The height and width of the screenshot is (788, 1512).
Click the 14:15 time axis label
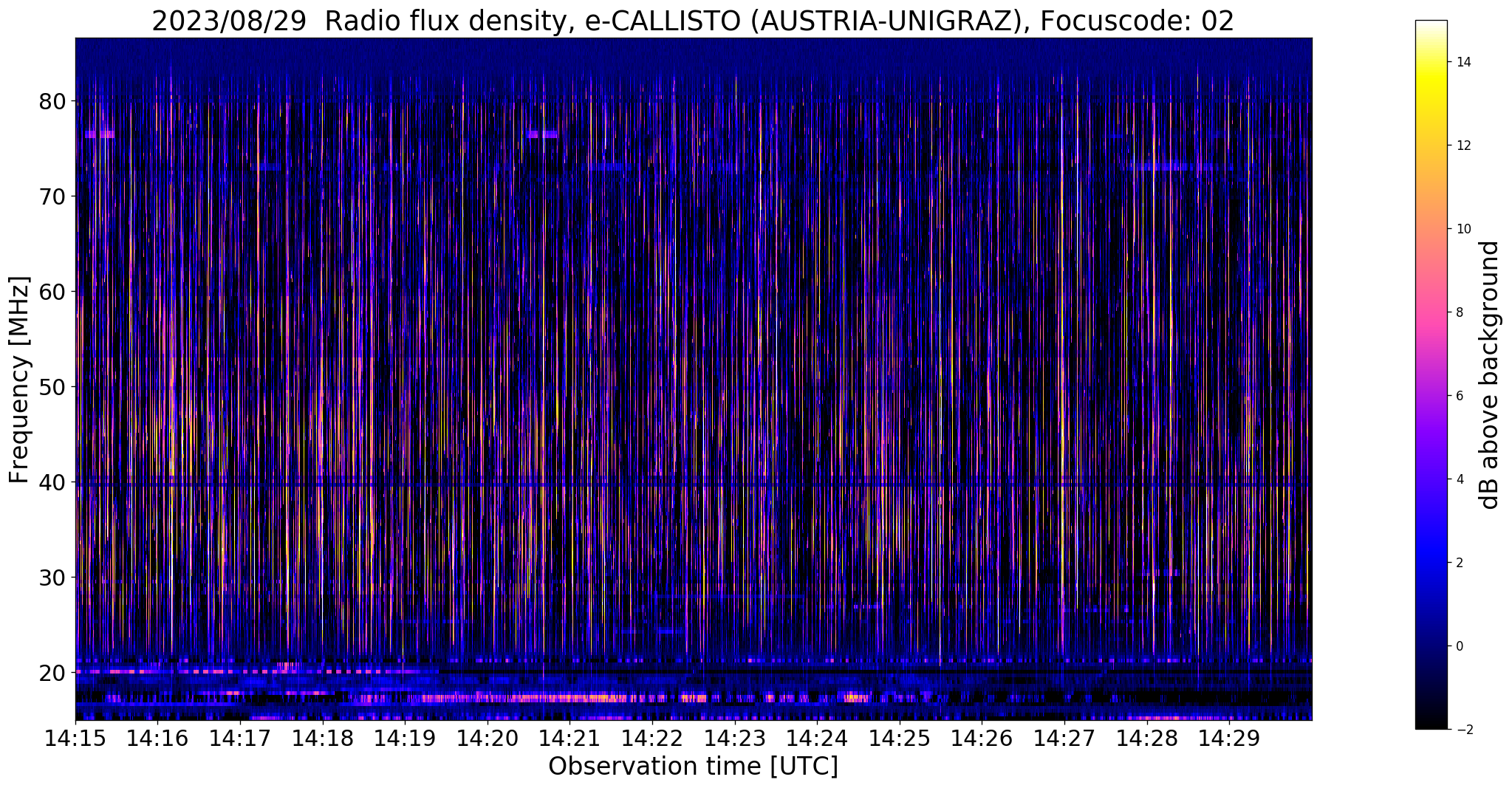click(x=75, y=738)
